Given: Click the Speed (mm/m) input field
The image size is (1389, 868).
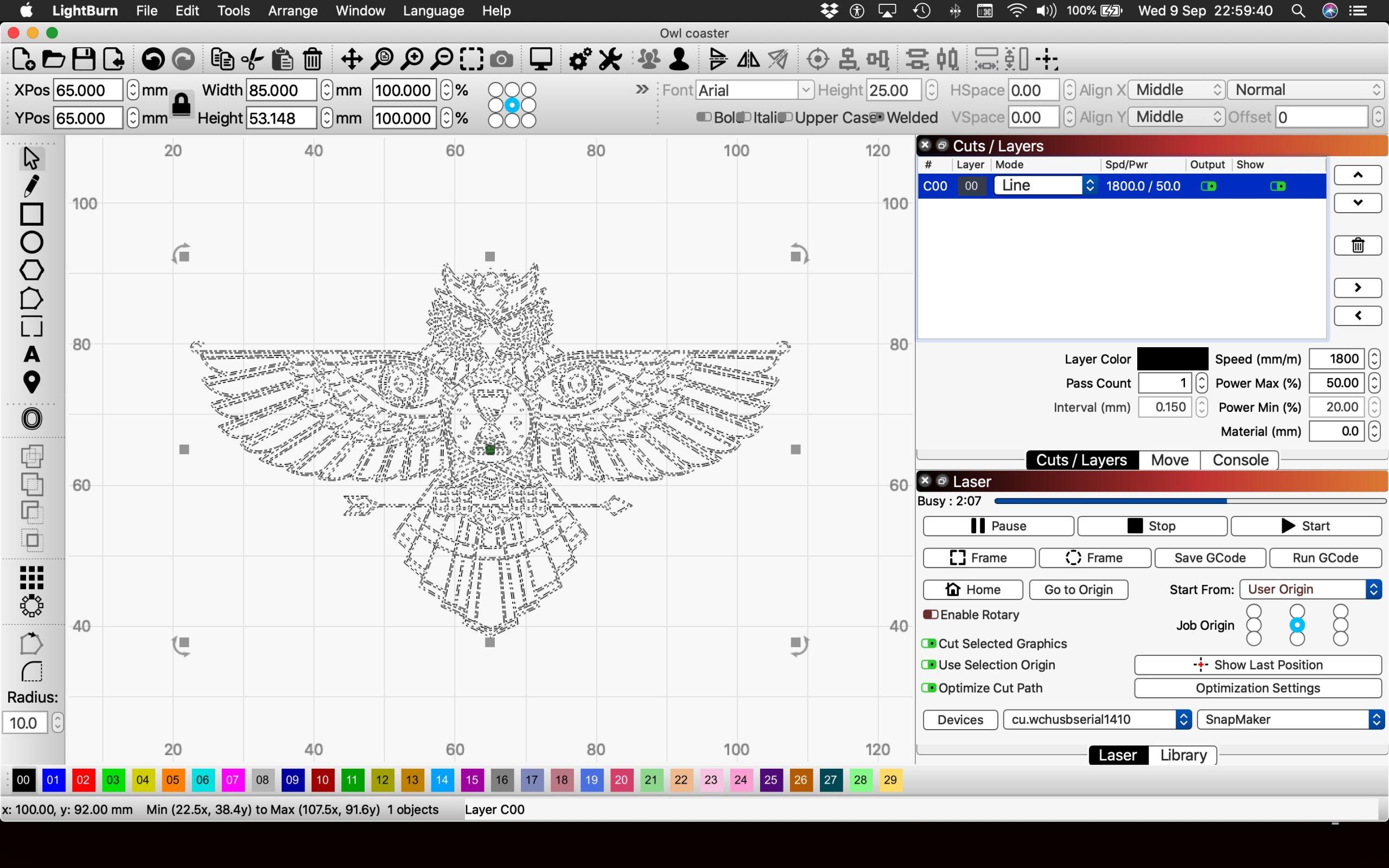Looking at the screenshot, I should click(x=1337, y=359).
